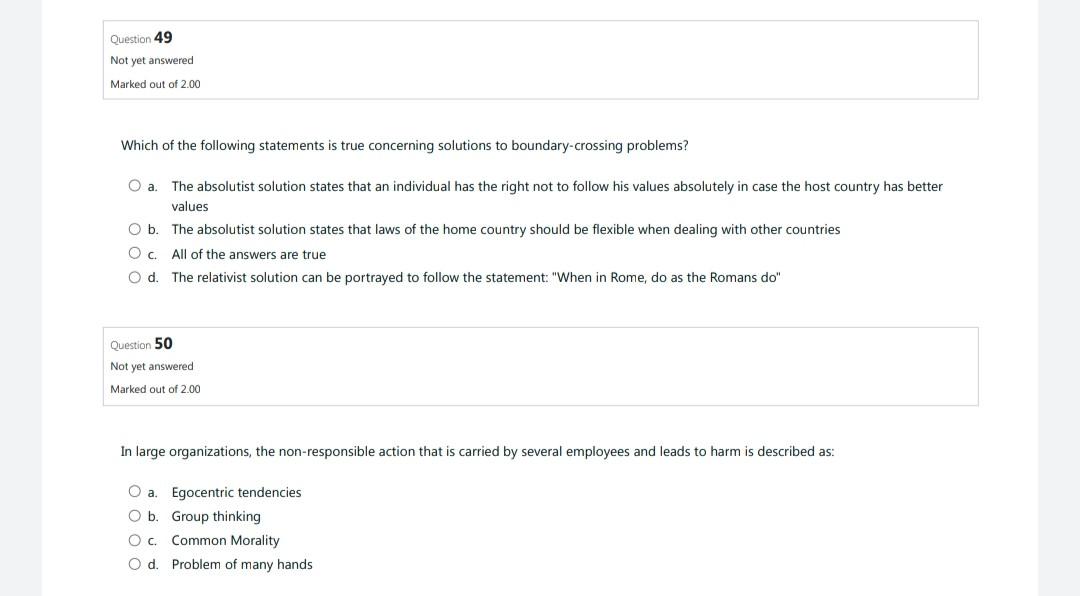1080x596 pixels.
Task: Click 'Marked out of 2.00' for Question 49
Action: click(x=155, y=84)
